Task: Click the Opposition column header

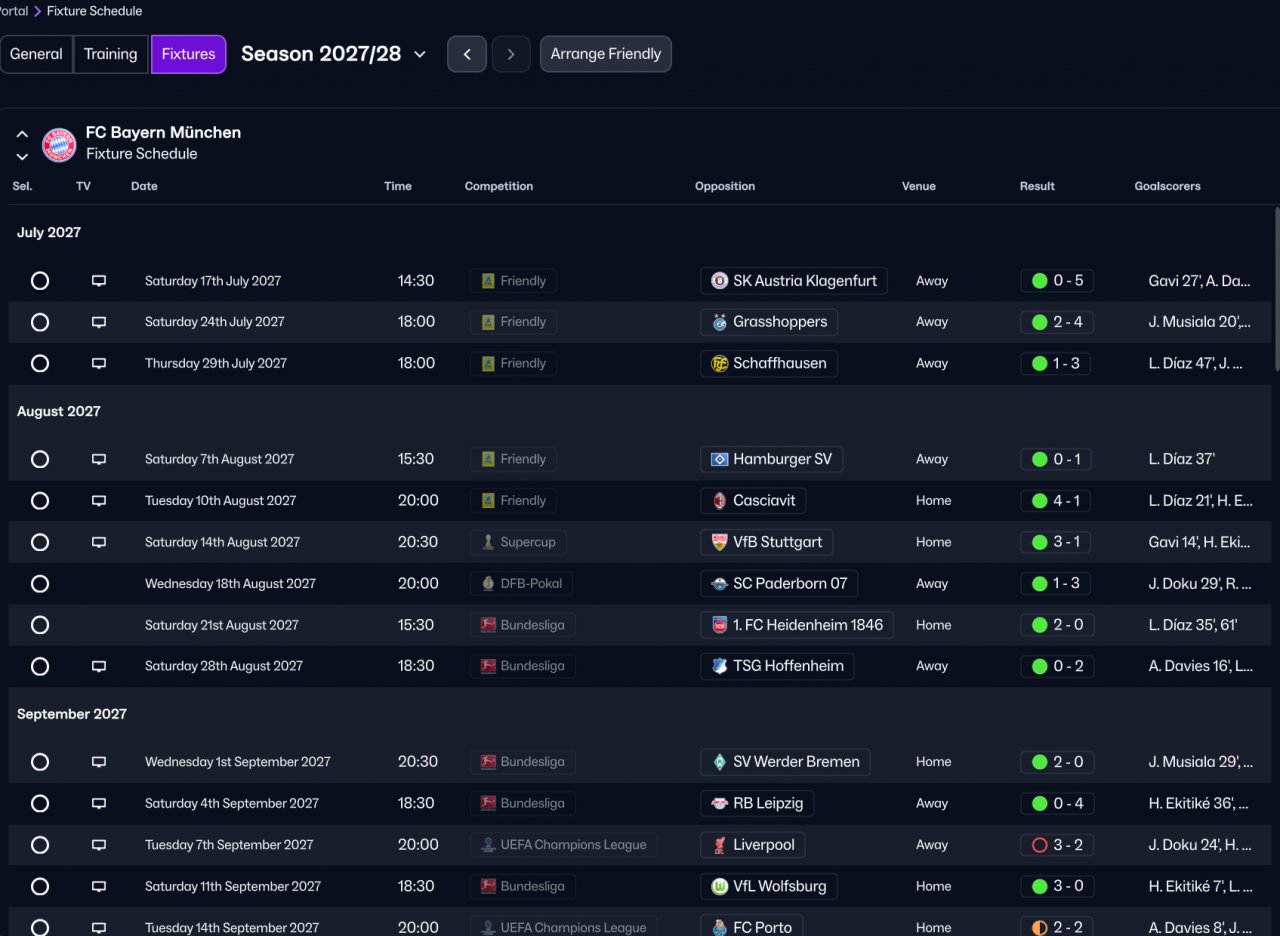Action: pyautogui.click(x=725, y=186)
